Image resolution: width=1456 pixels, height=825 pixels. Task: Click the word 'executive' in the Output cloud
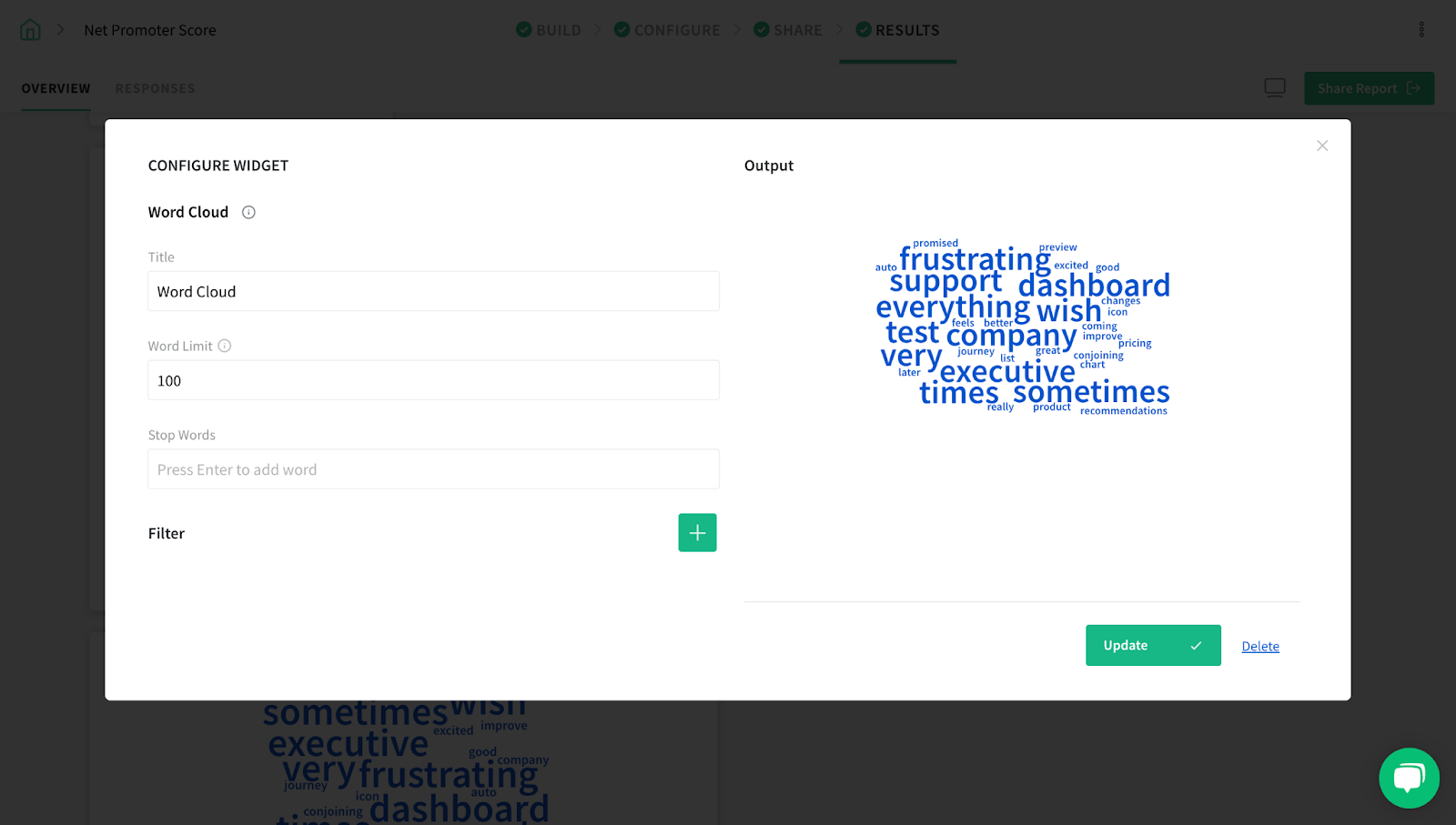(1007, 371)
